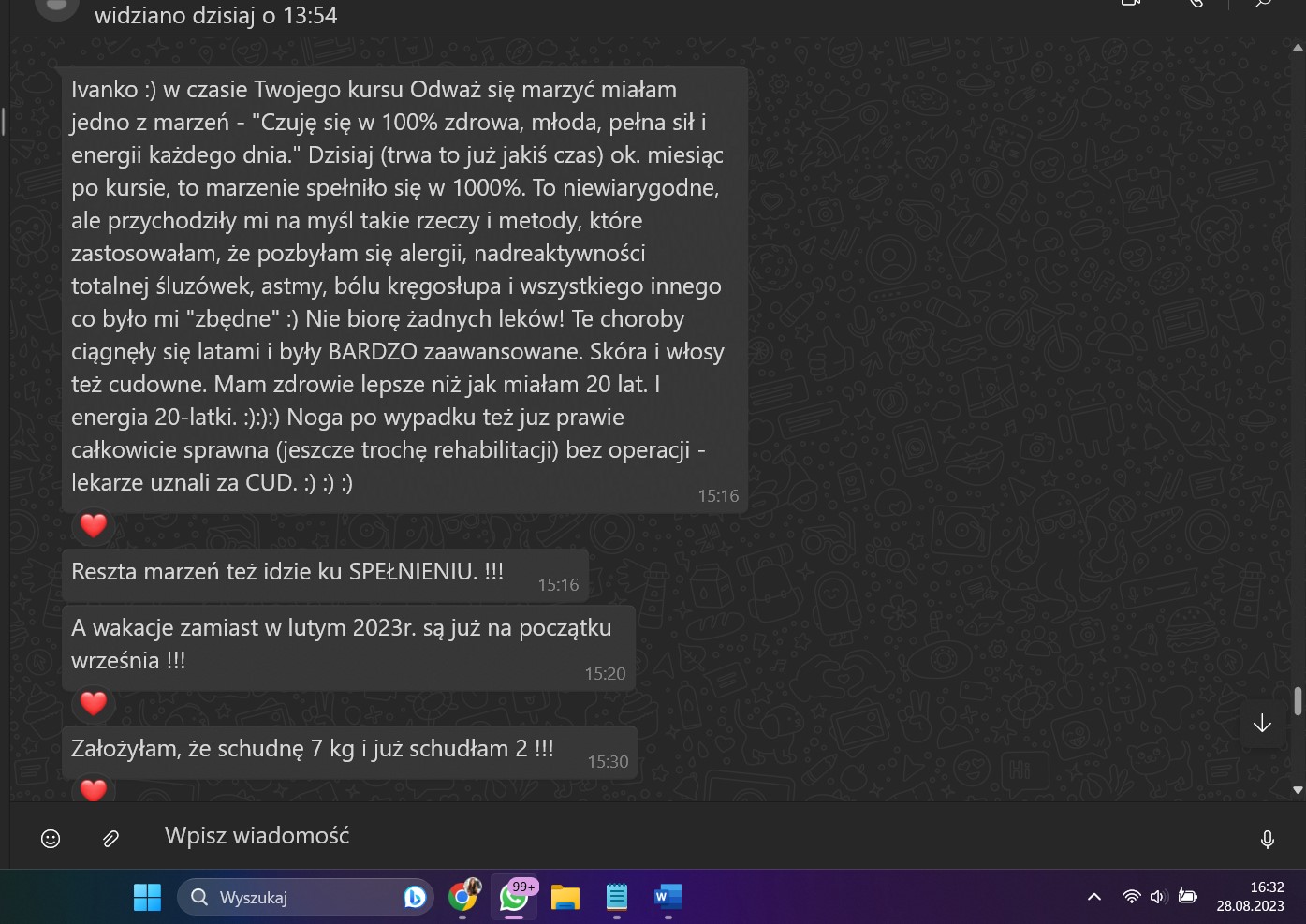Open File Explorer from taskbar
Screen dimensions: 1306x924
coord(565,897)
